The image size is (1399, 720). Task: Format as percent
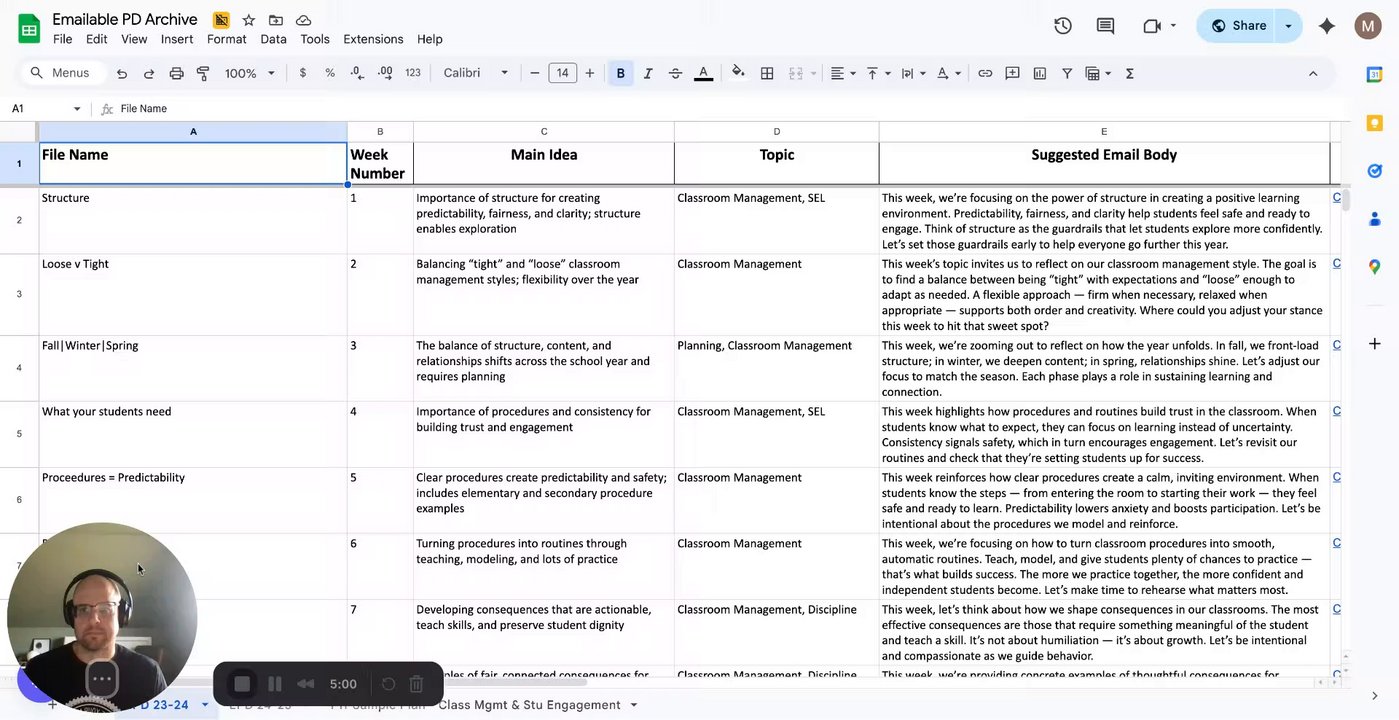(330, 73)
